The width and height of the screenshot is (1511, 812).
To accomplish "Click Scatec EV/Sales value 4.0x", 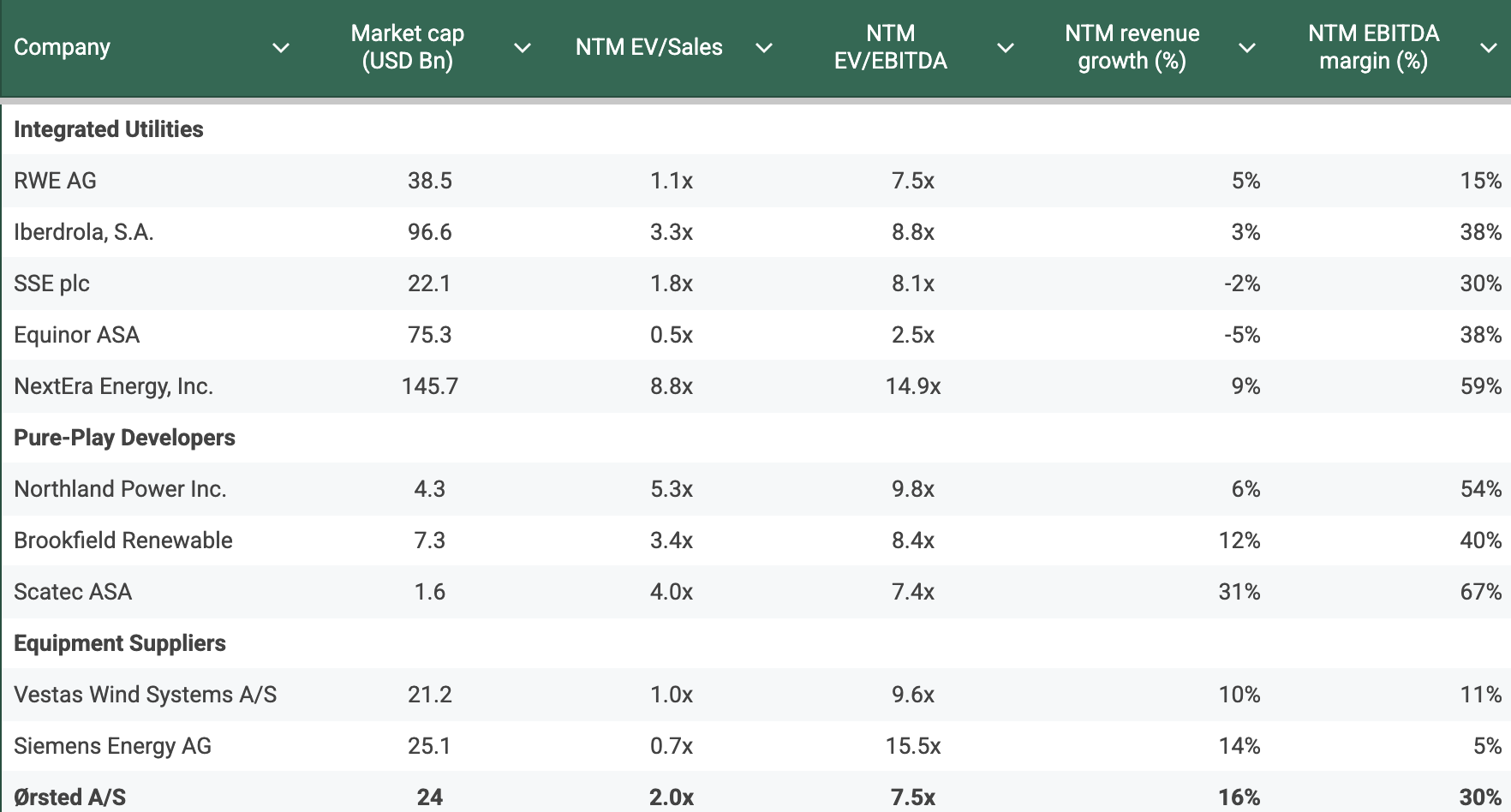I will [672, 592].
